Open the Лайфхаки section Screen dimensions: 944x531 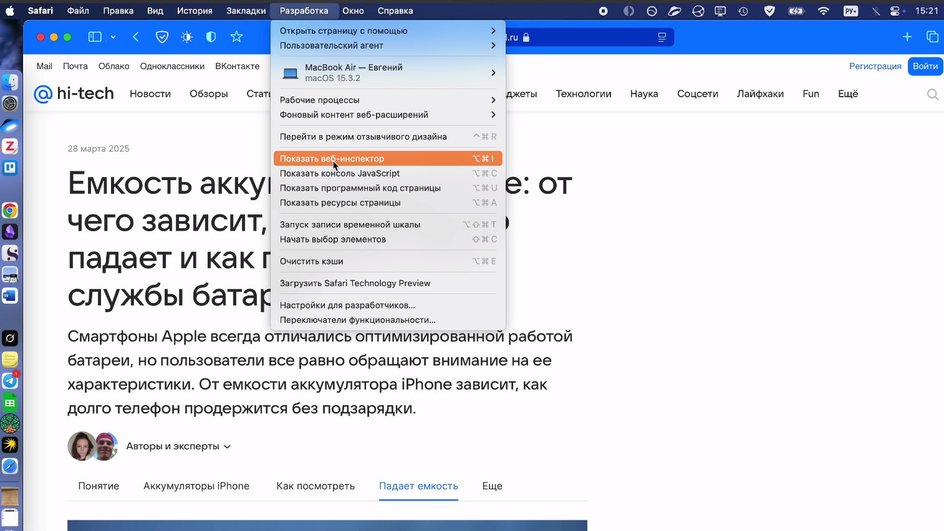coord(760,94)
